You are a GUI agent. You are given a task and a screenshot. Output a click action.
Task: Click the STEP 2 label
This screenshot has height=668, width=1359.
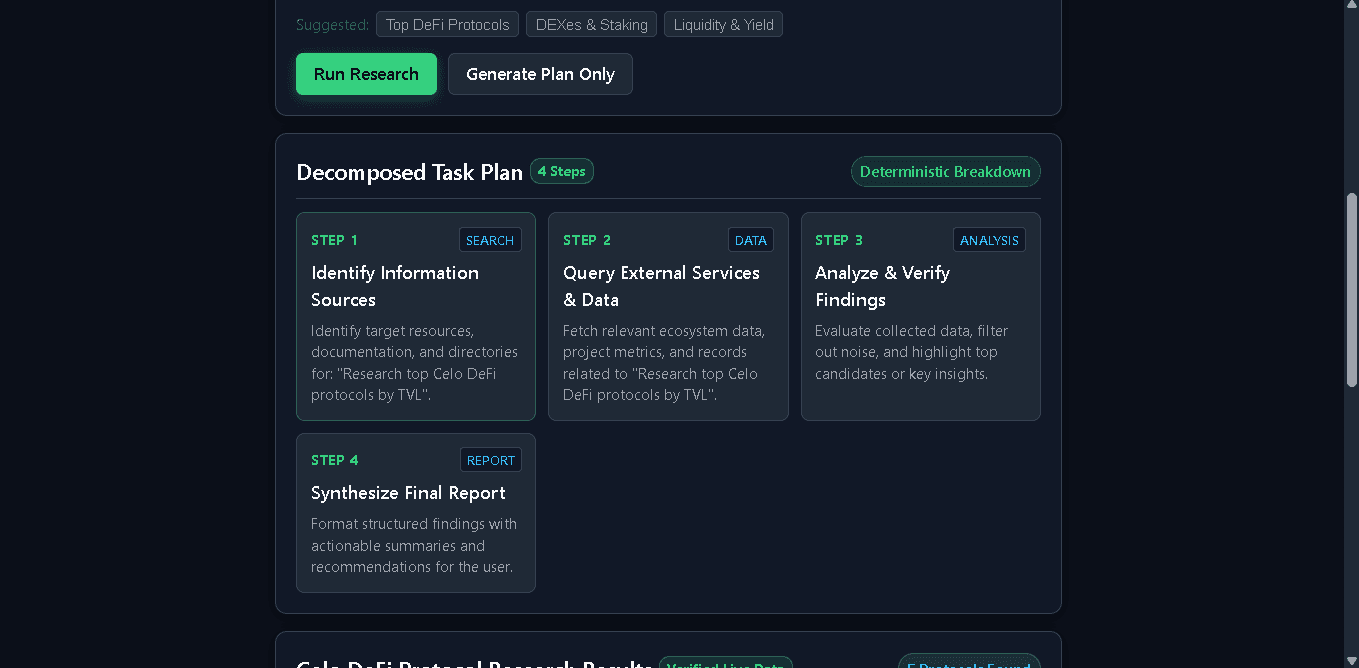(x=587, y=240)
